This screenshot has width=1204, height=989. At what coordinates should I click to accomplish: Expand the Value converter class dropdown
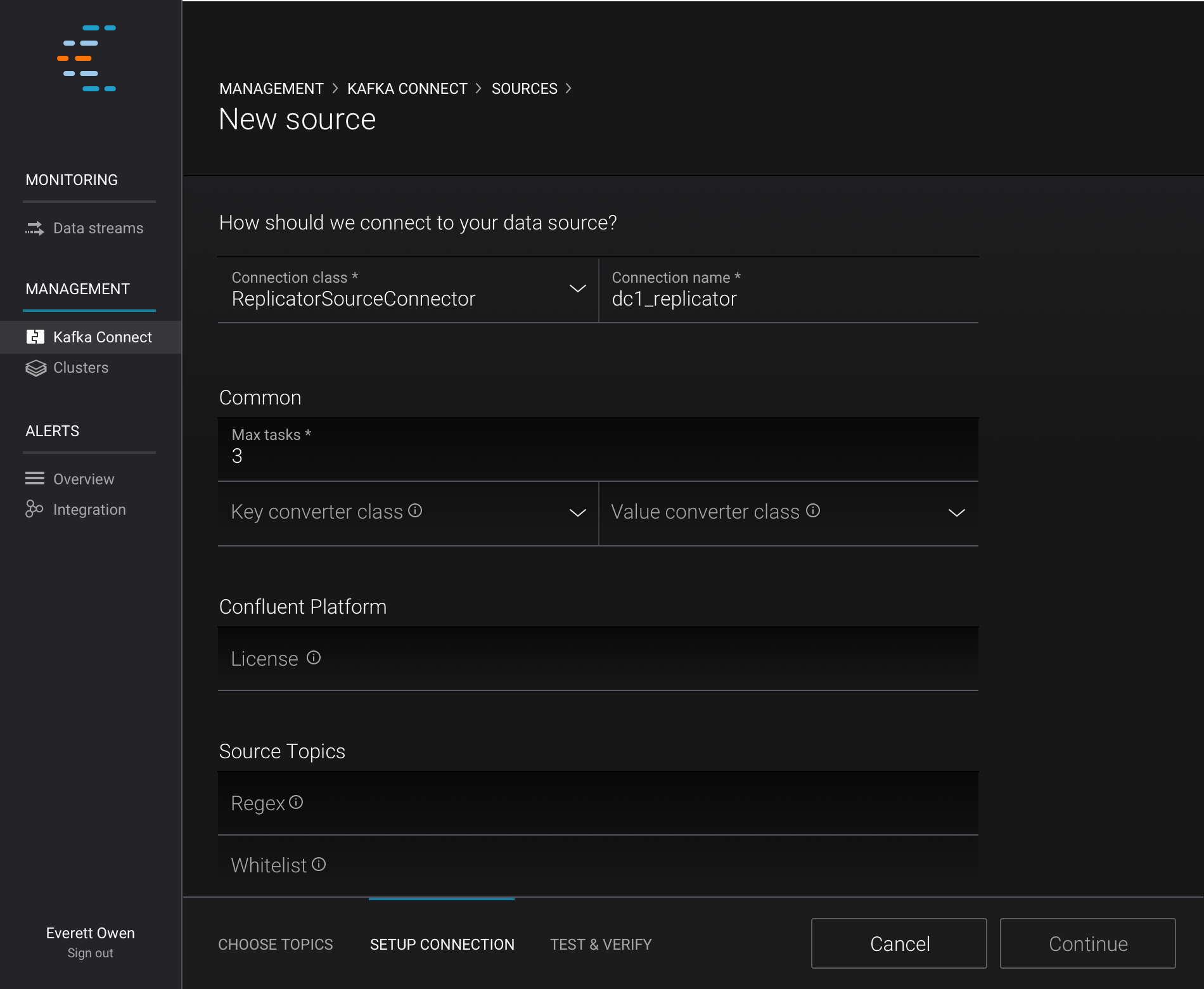click(x=956, y=513)
